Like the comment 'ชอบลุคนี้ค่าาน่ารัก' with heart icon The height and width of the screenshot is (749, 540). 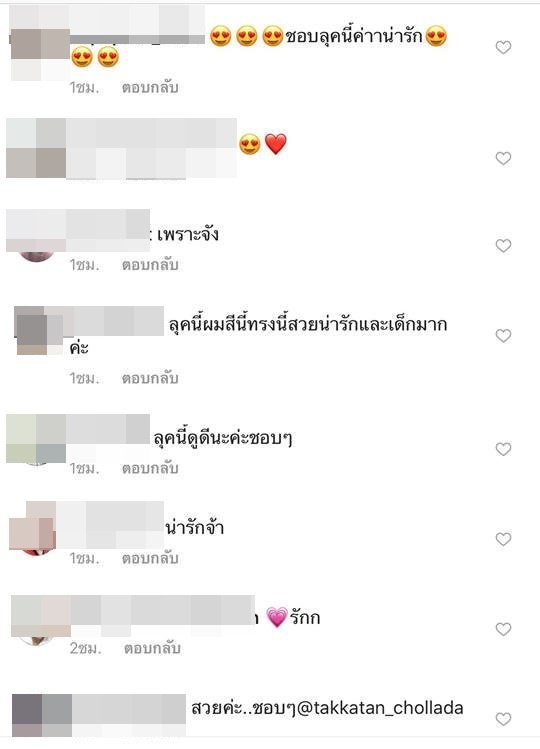pos(503,47)
